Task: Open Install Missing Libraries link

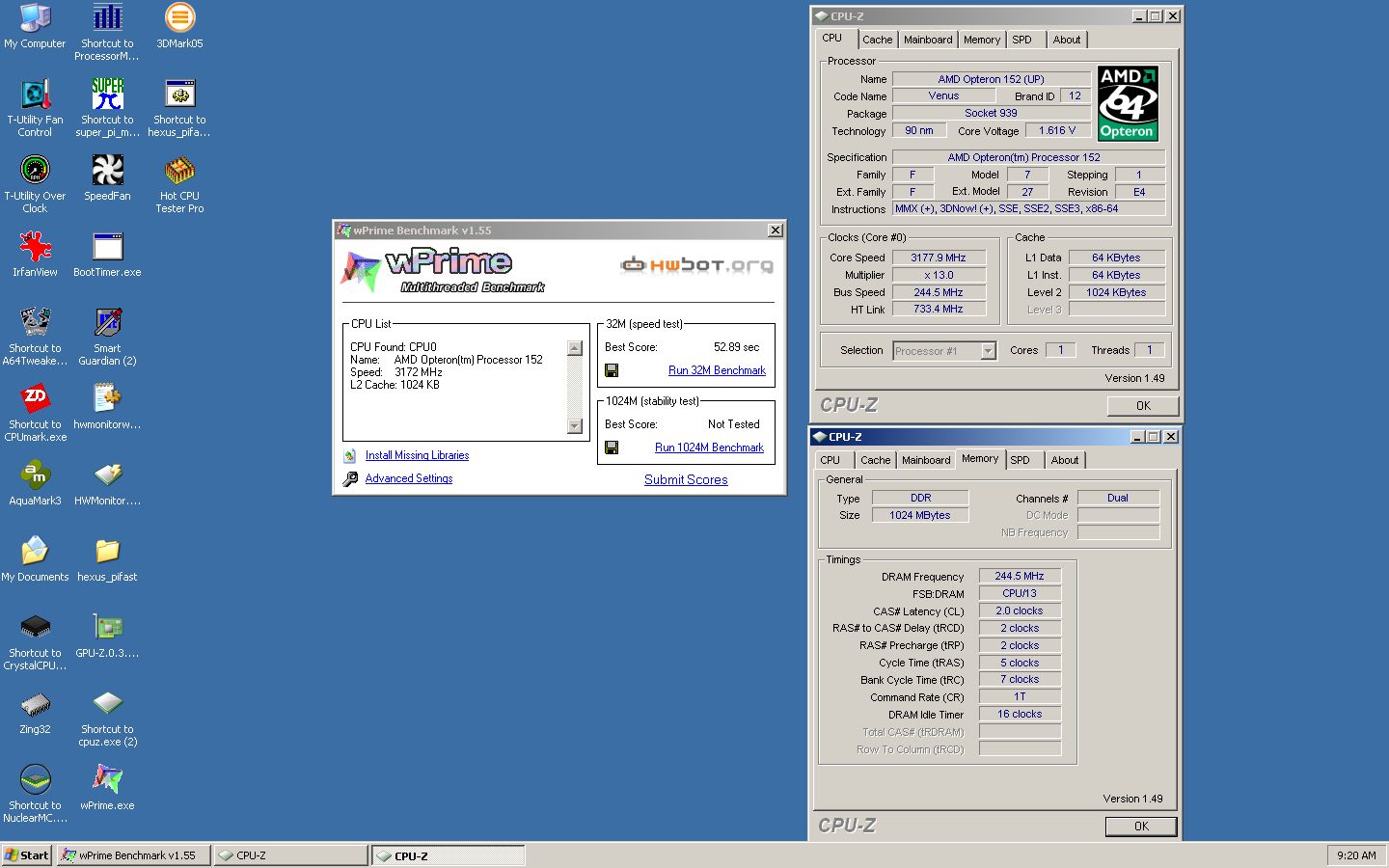Action: click(417, 455)
